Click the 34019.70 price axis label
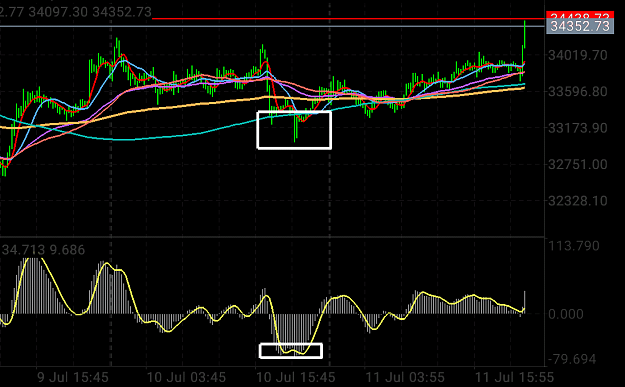Screen dimensions: 625x387 (x=578, y=55)
